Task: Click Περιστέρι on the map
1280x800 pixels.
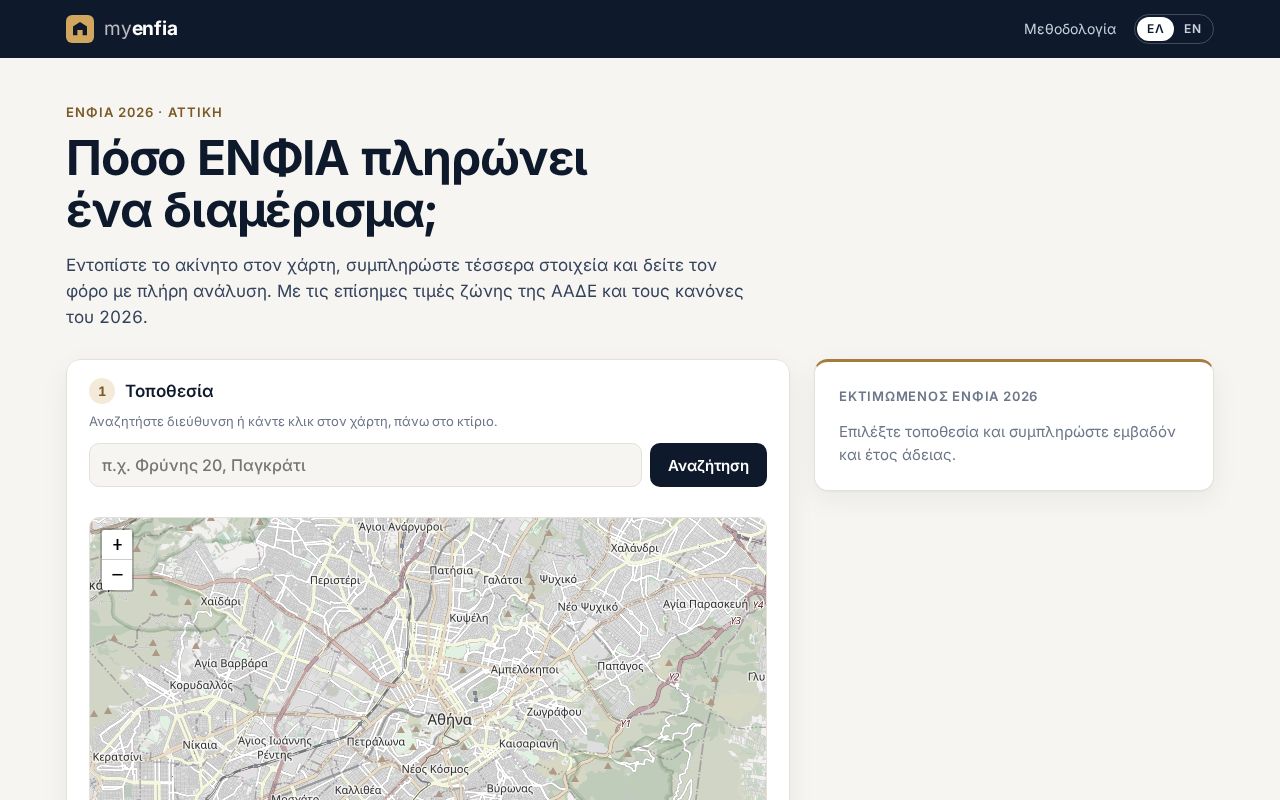Action: click(335, 580)
